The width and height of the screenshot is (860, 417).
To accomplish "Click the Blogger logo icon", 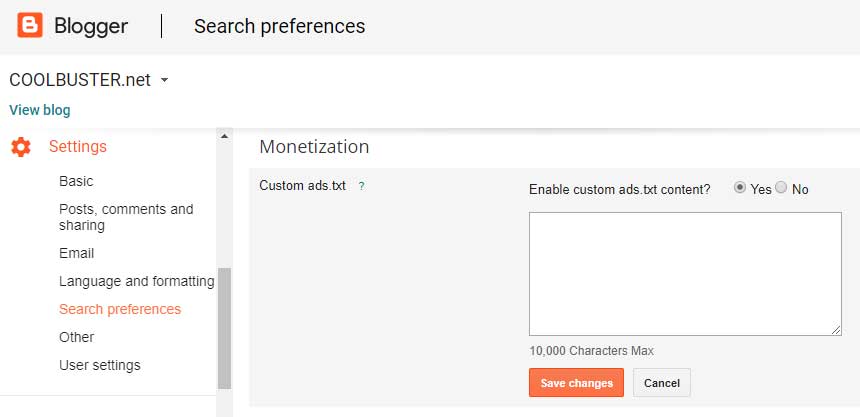I will point(30,26).
